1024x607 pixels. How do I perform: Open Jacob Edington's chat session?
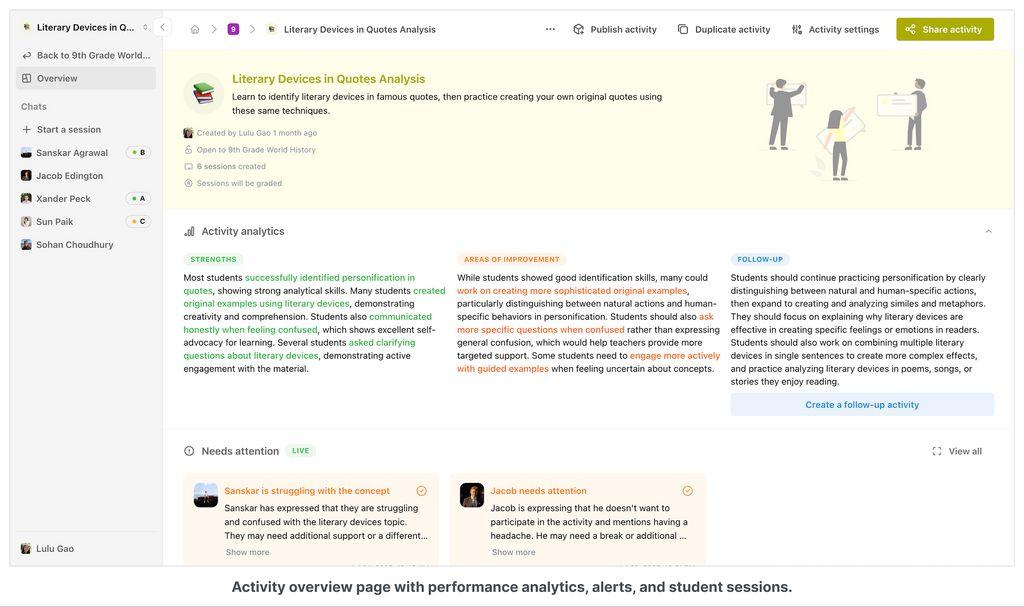86,176
